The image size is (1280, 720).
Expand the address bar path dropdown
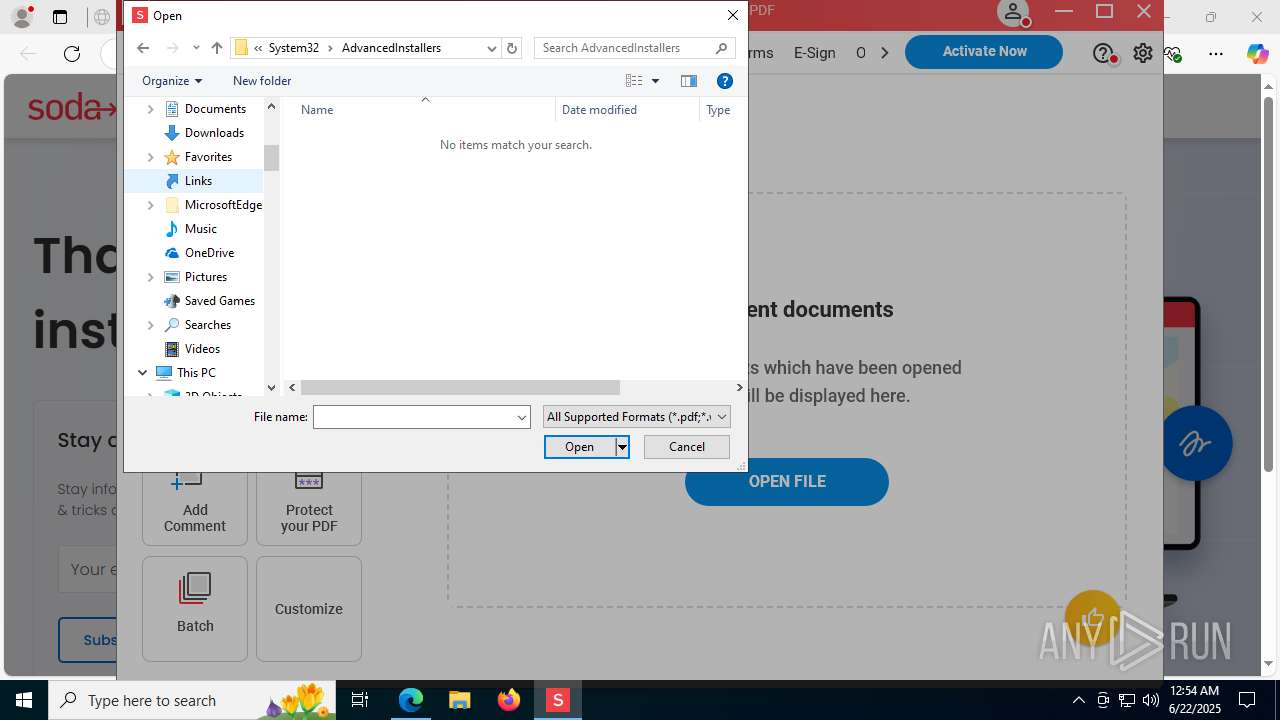coord(491,48)
